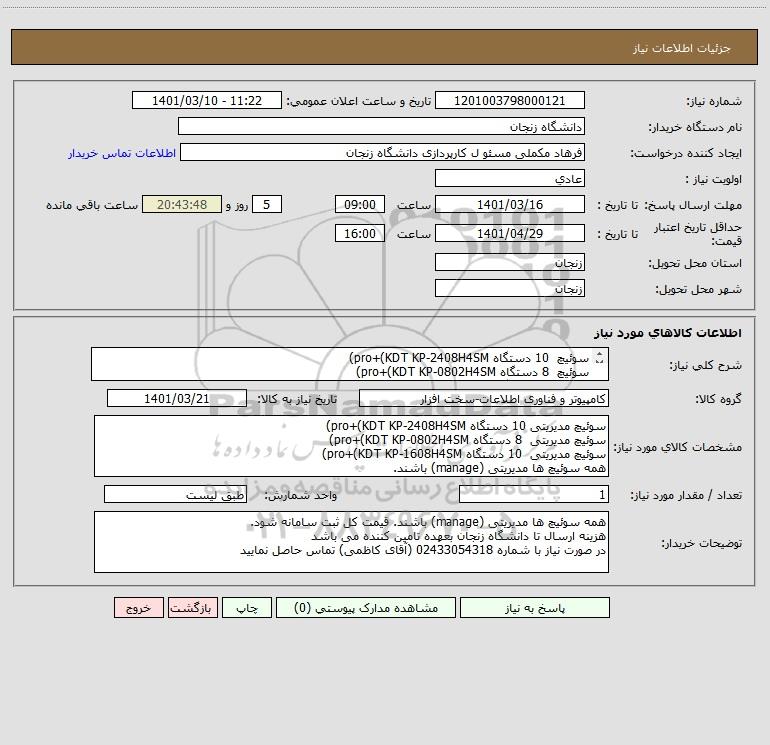Screen dimensions: 770x745
Task: Click the buyer name field 'دانشگاه زنجان'
Action: (381, 126)
